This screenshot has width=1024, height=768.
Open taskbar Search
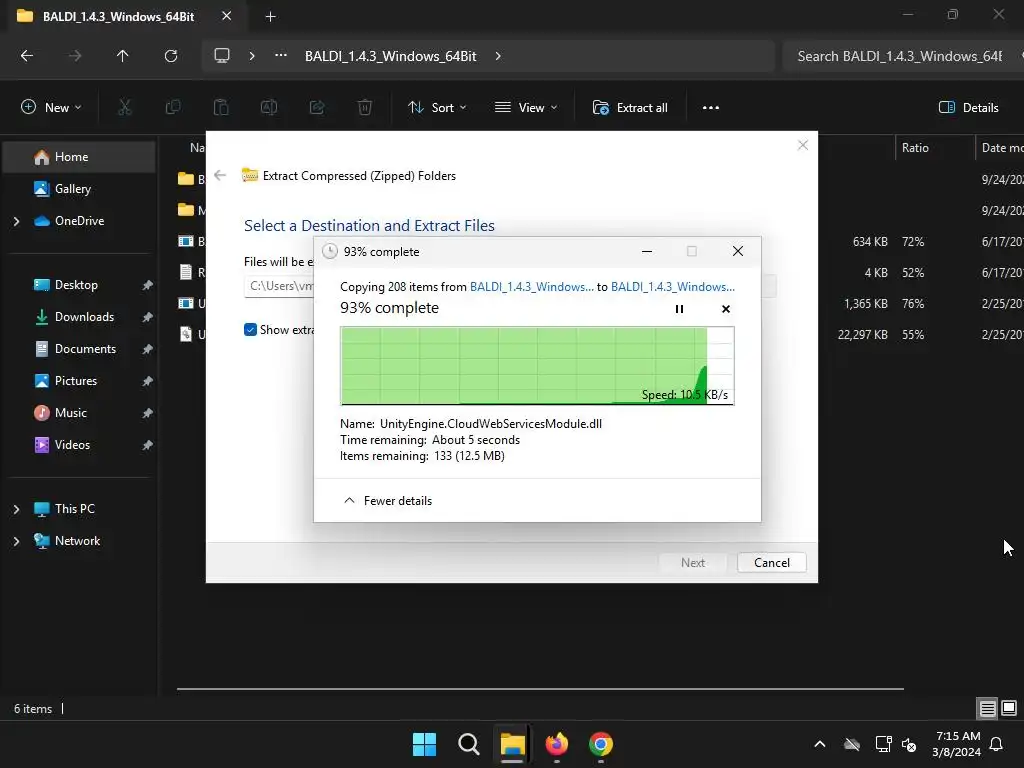click(x=468, y=744)
